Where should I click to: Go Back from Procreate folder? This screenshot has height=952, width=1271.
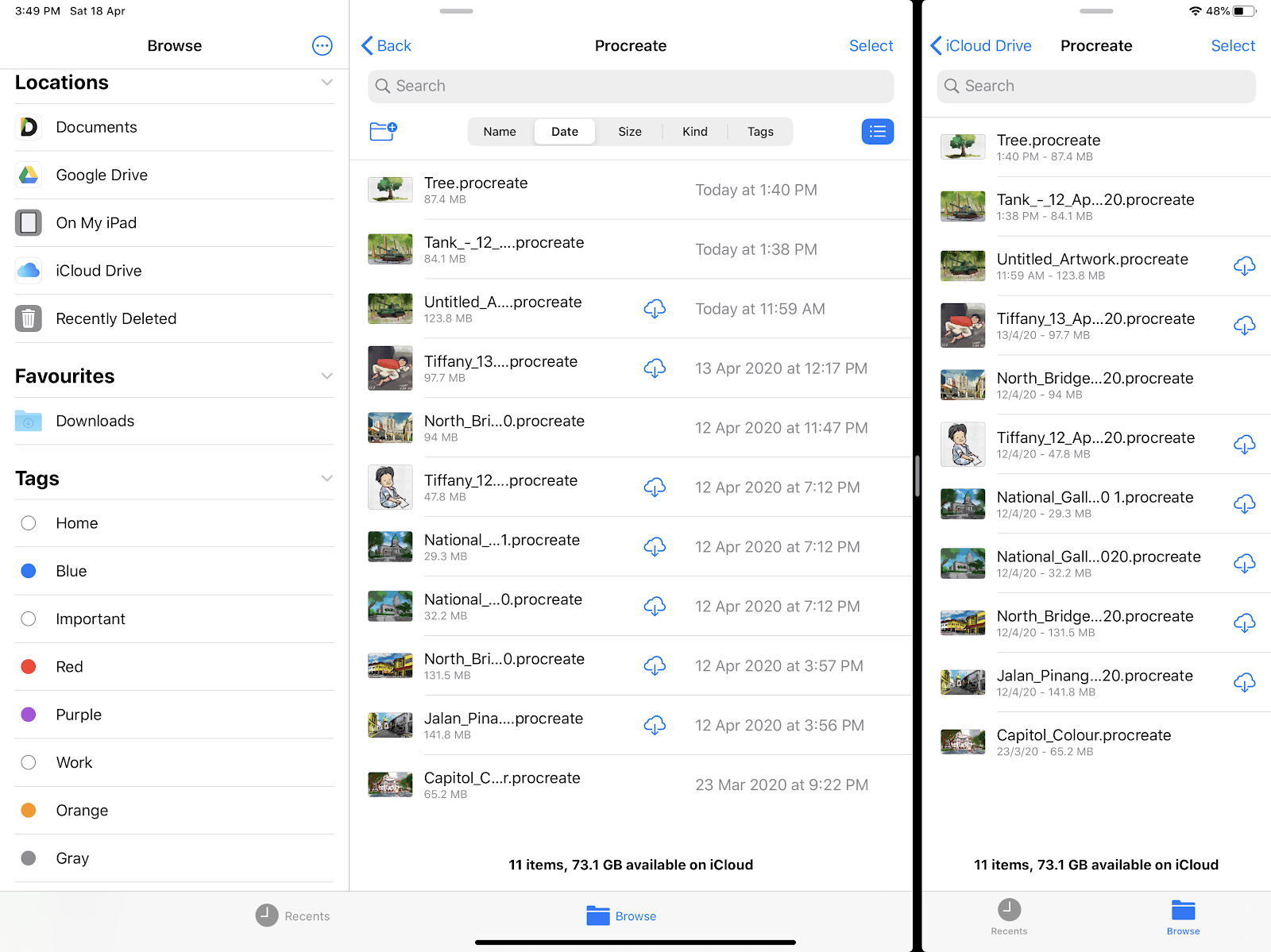[x=387, y=46]
